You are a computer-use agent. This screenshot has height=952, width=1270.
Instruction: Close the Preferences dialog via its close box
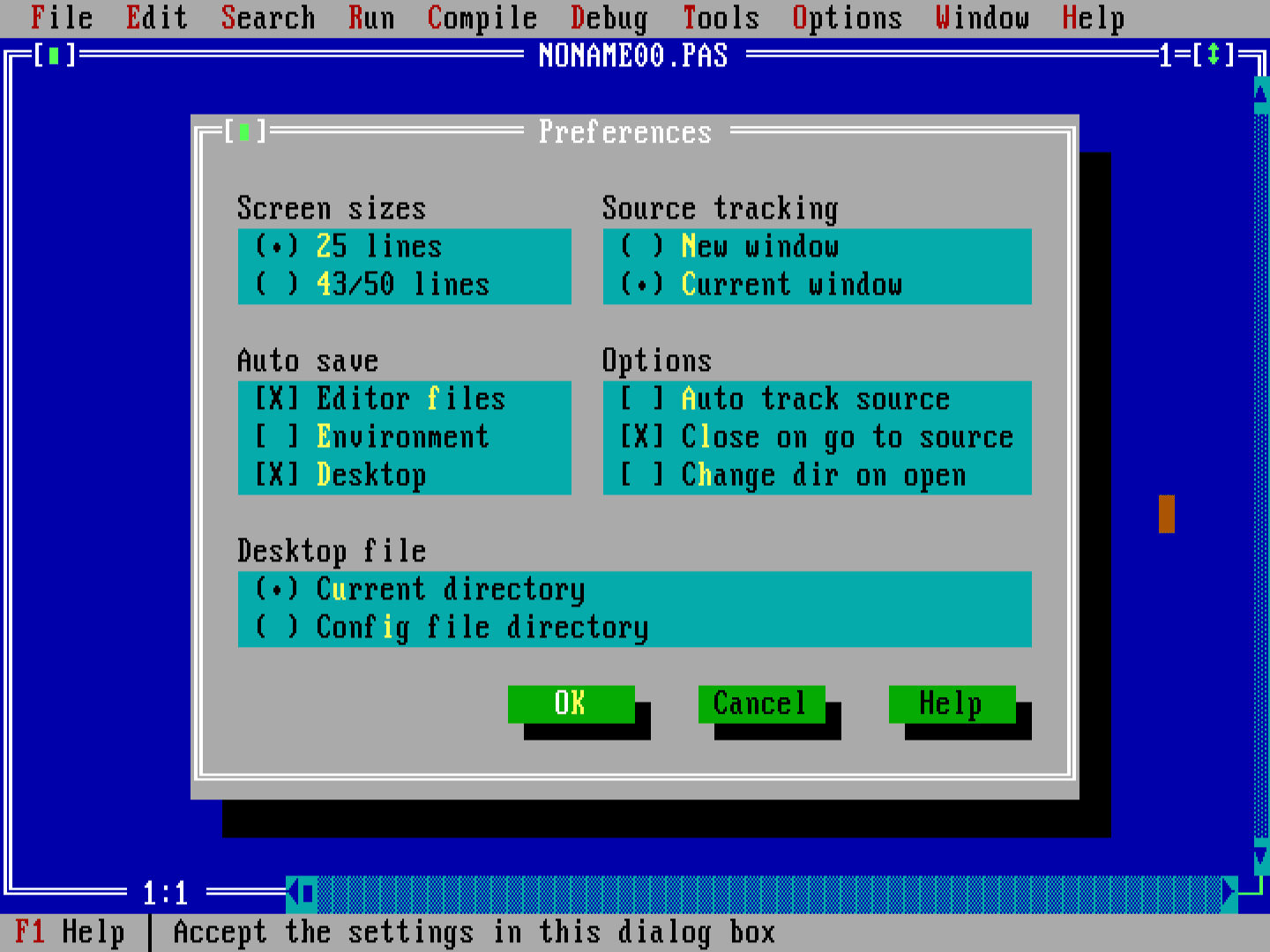pos(244,132)
